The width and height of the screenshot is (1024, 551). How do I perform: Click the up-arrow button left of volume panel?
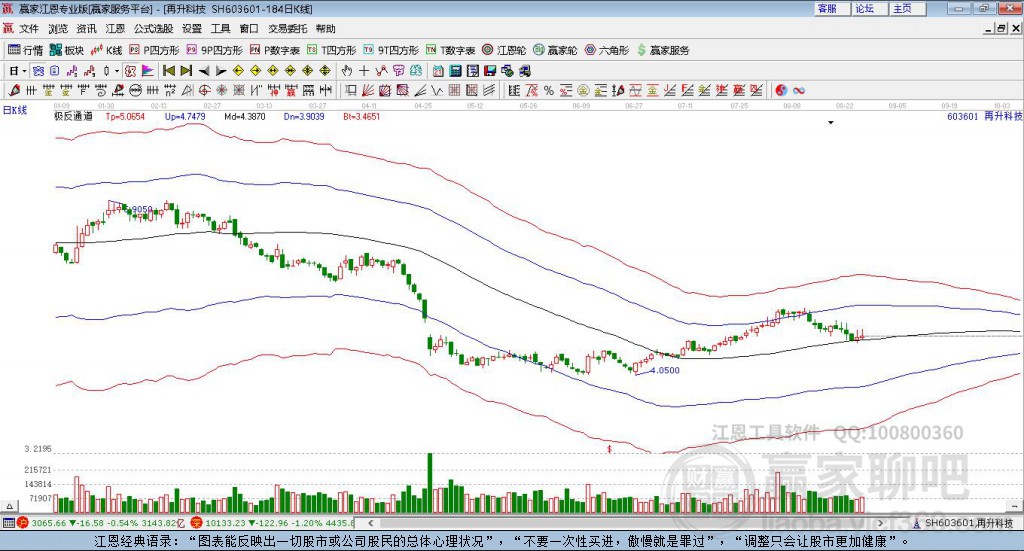pos(9,506)
